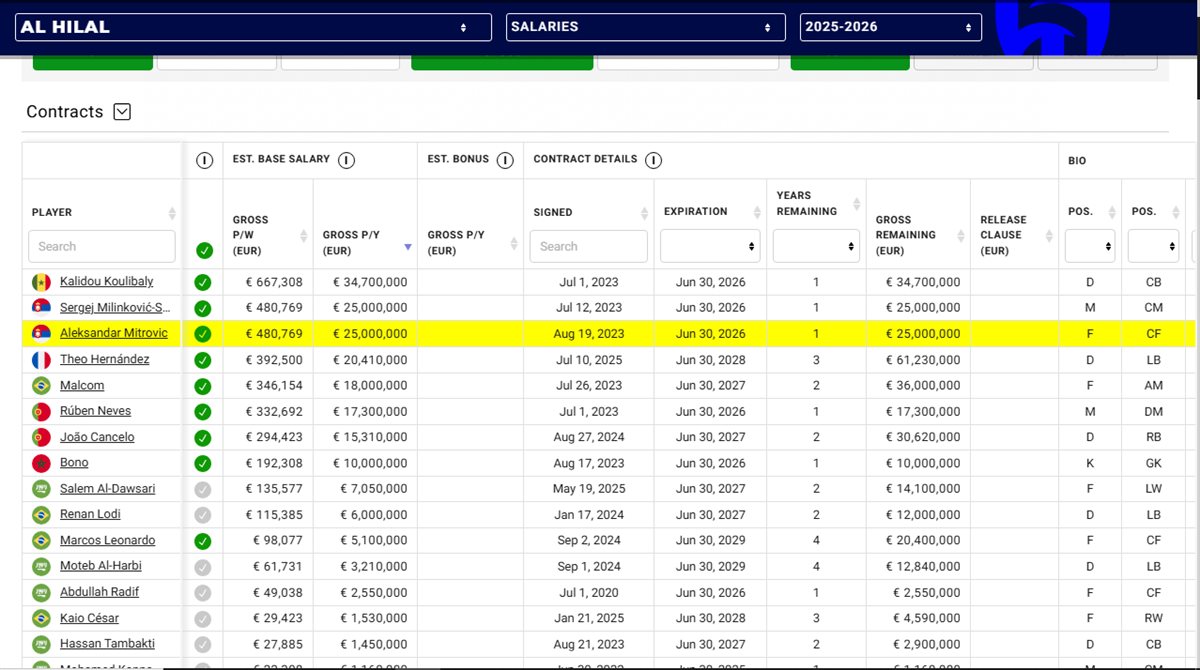The height and width of the screenshot is (670, 1200).
Task: Click the info icon beside Est. Base Salary
Action: point(346,160)
